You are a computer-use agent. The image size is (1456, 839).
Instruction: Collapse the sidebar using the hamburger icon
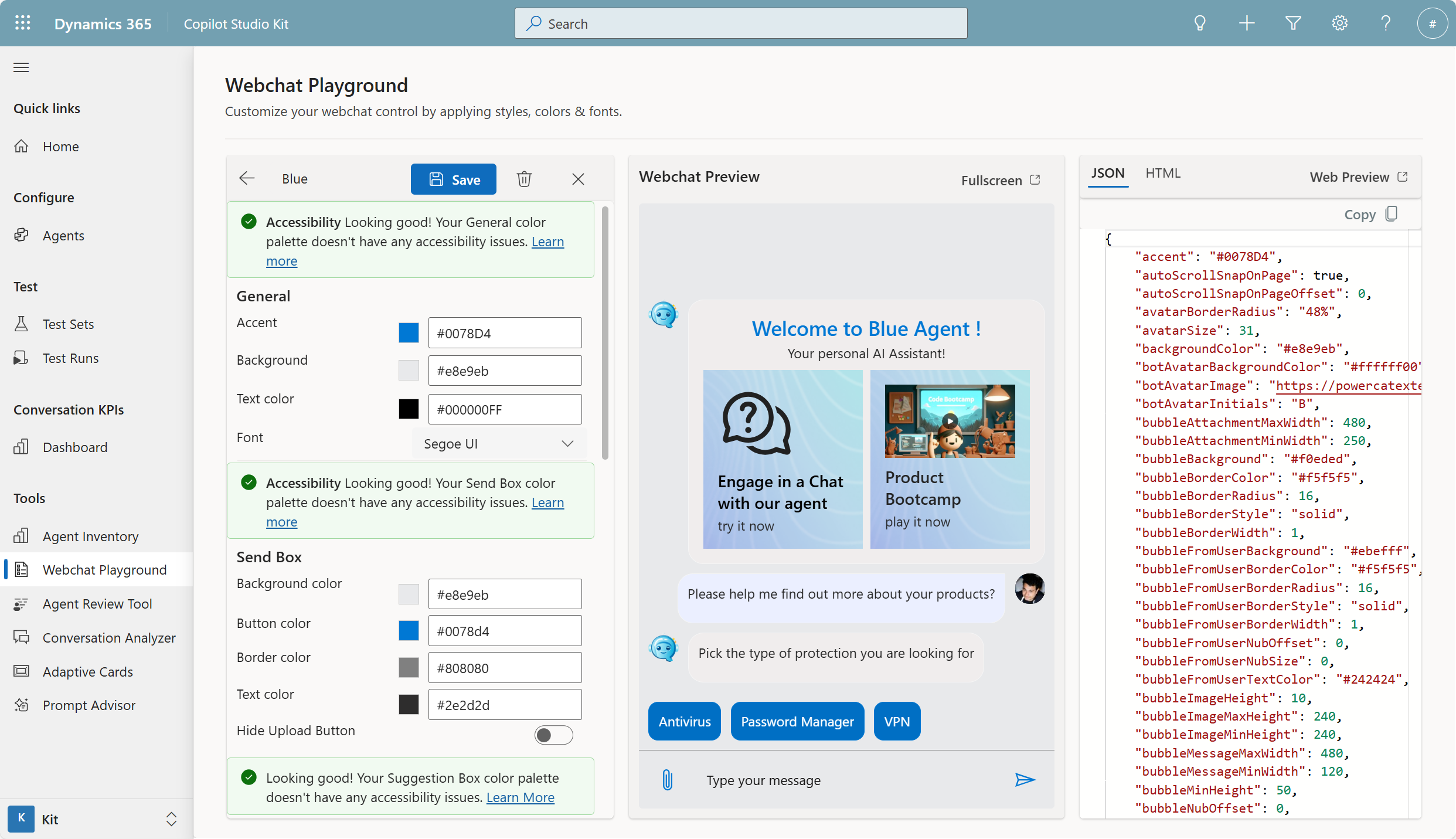(x=21, y=67)
